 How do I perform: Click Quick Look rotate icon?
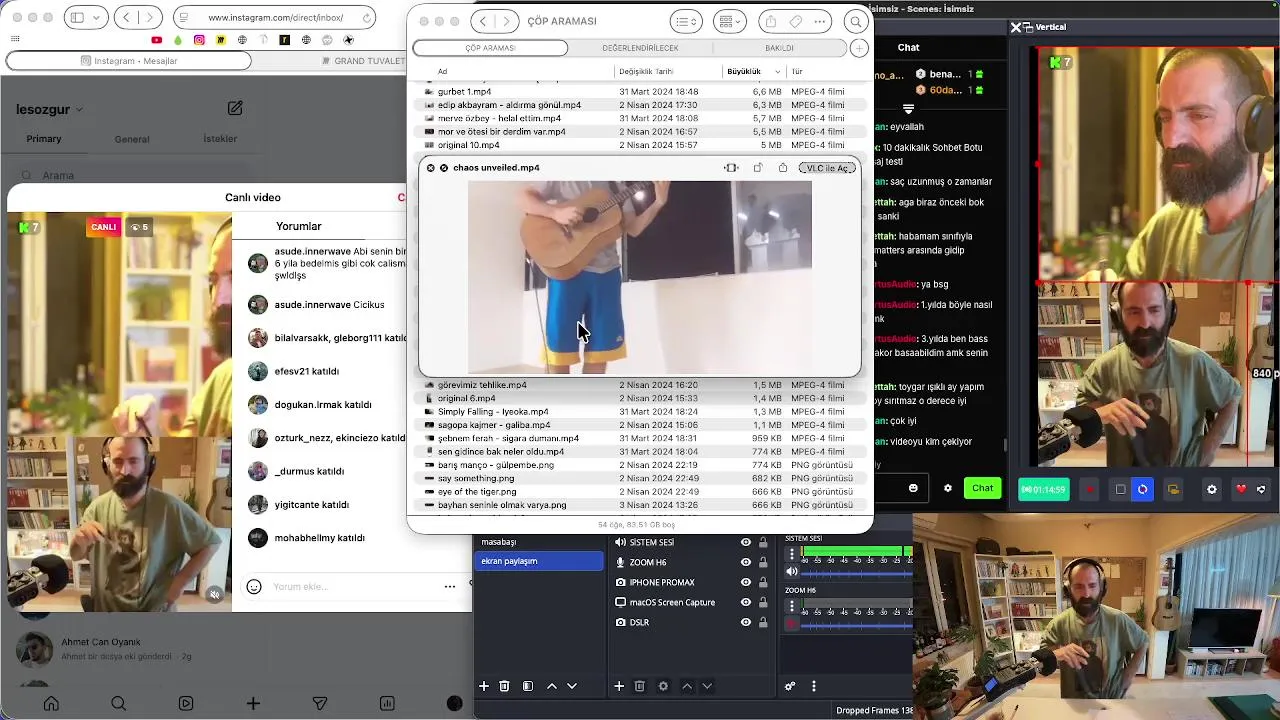(x=758, y=168)
